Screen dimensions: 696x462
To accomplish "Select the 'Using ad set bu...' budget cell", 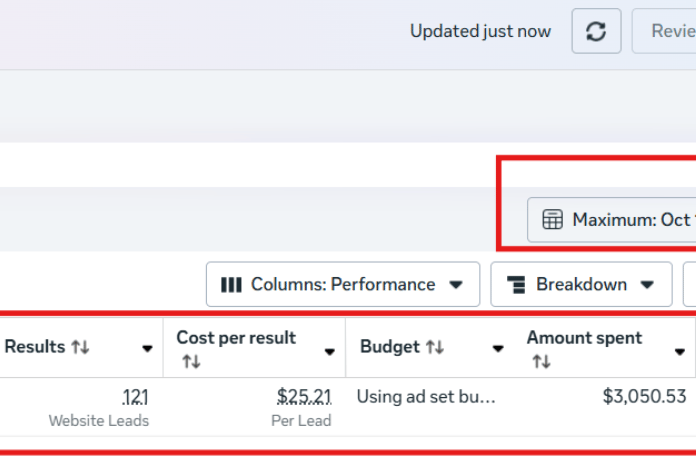I will coord(426,397).
